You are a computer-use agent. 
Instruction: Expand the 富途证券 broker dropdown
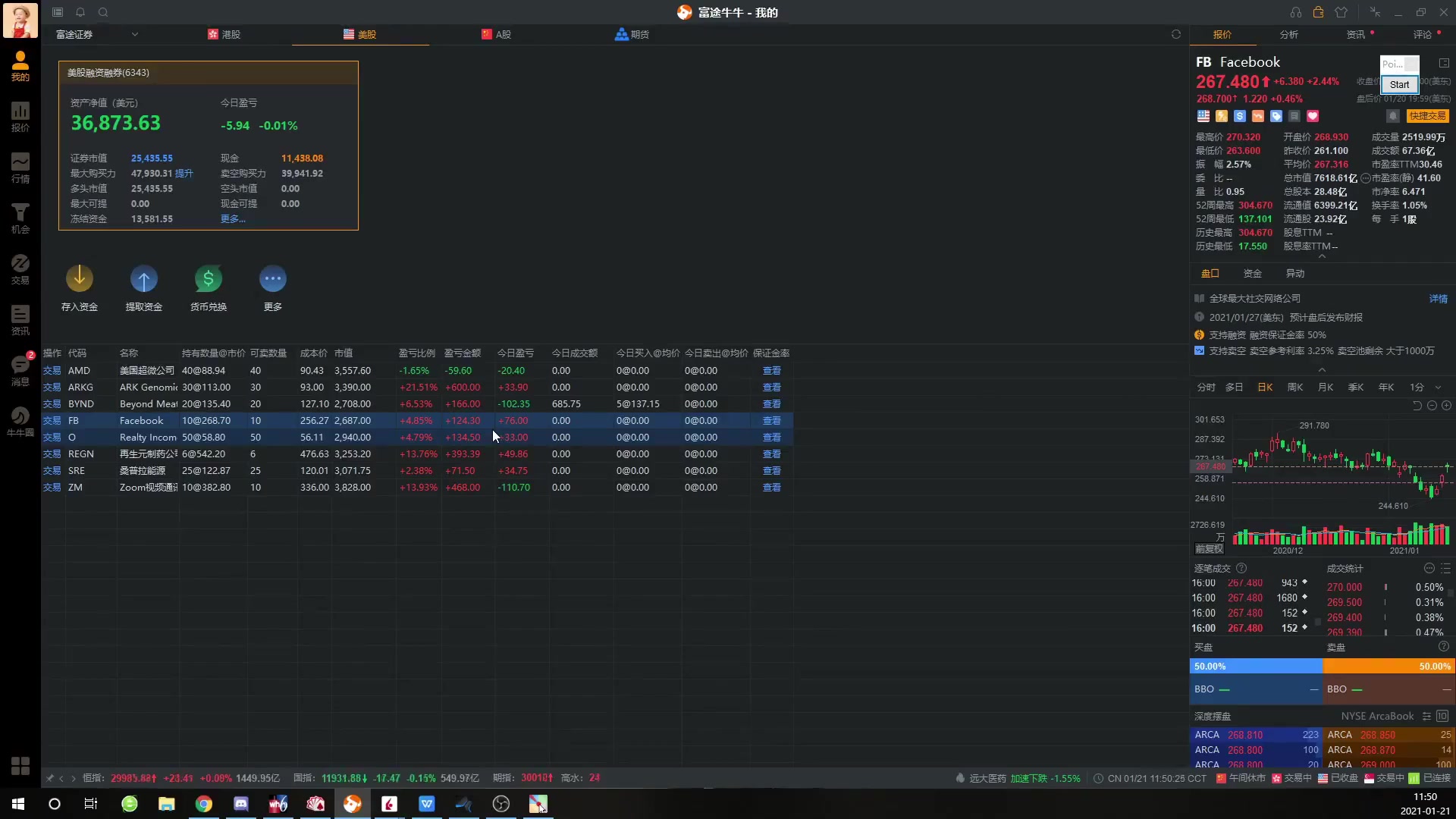pyautogui.click(x=135, y=34)
